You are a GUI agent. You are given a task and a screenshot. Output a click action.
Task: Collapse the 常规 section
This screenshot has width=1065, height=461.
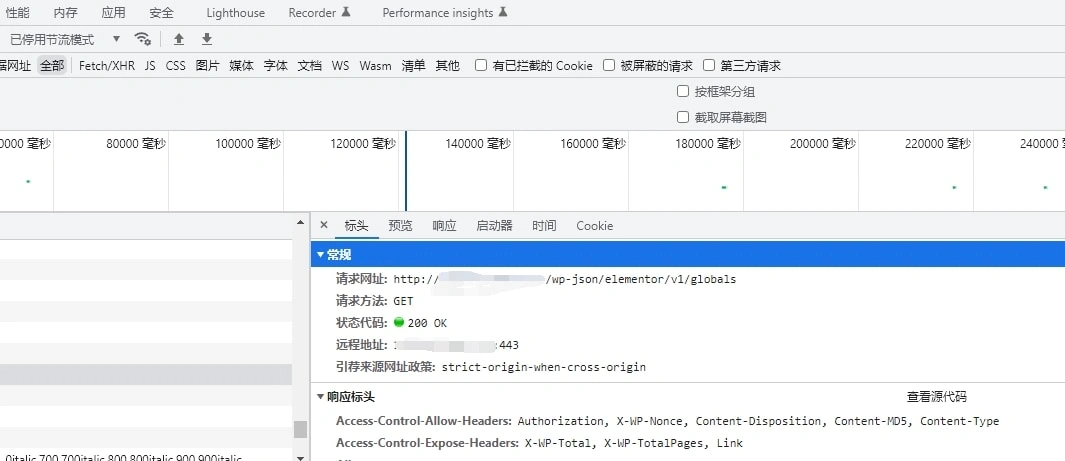321,255
